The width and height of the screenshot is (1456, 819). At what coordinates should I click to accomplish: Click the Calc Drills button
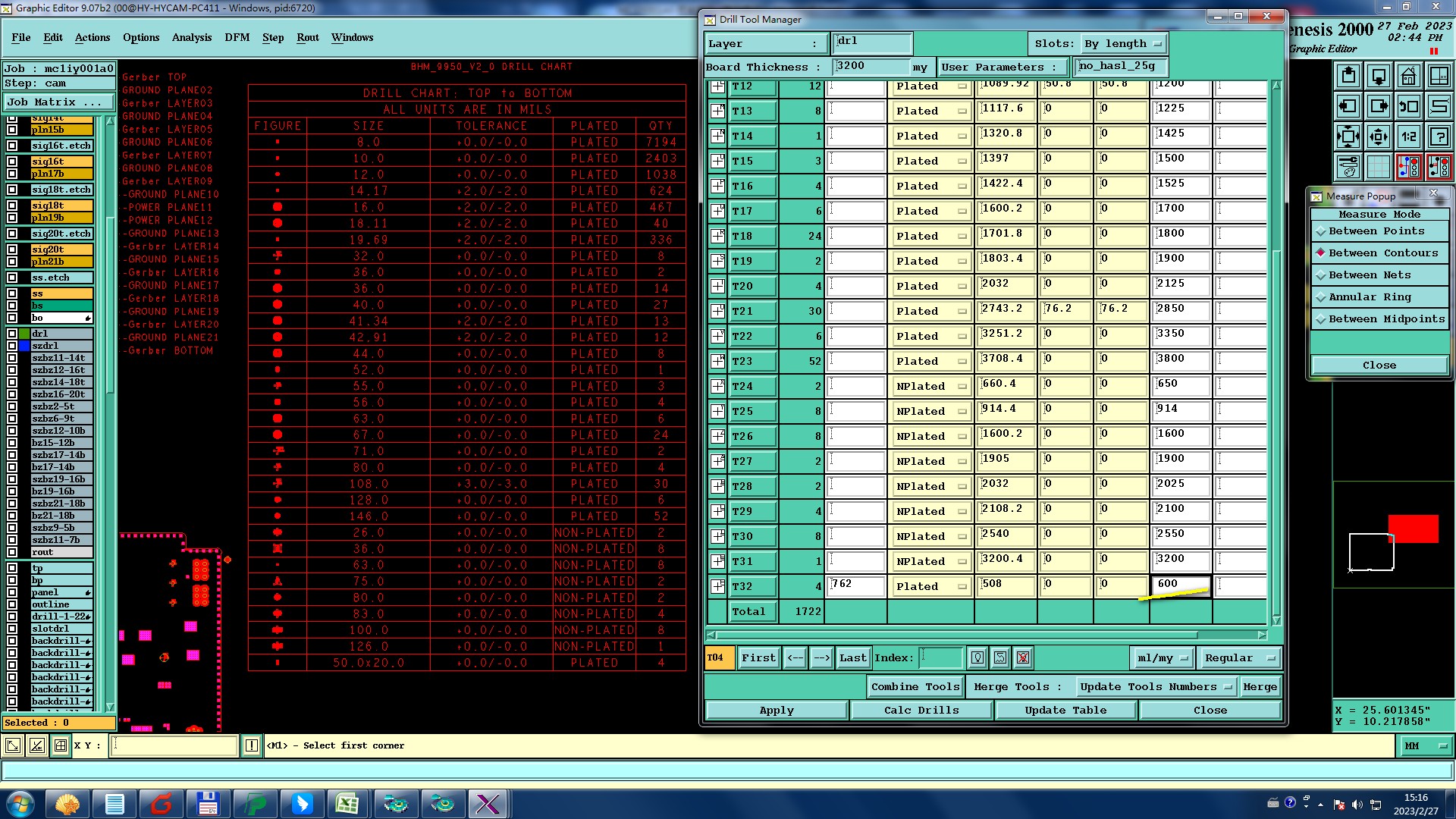click(x=921, y=711)
